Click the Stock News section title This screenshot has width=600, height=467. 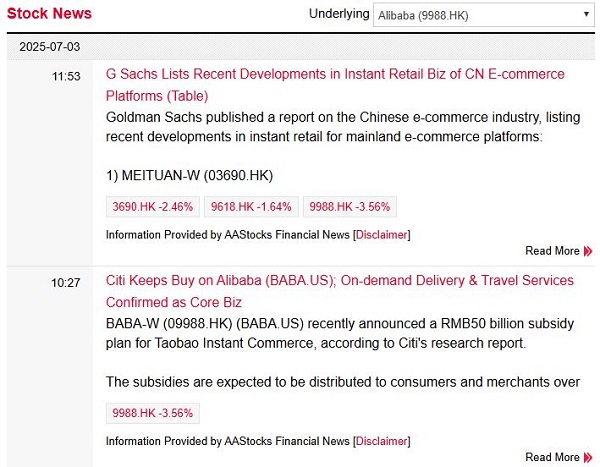point(49,13)
